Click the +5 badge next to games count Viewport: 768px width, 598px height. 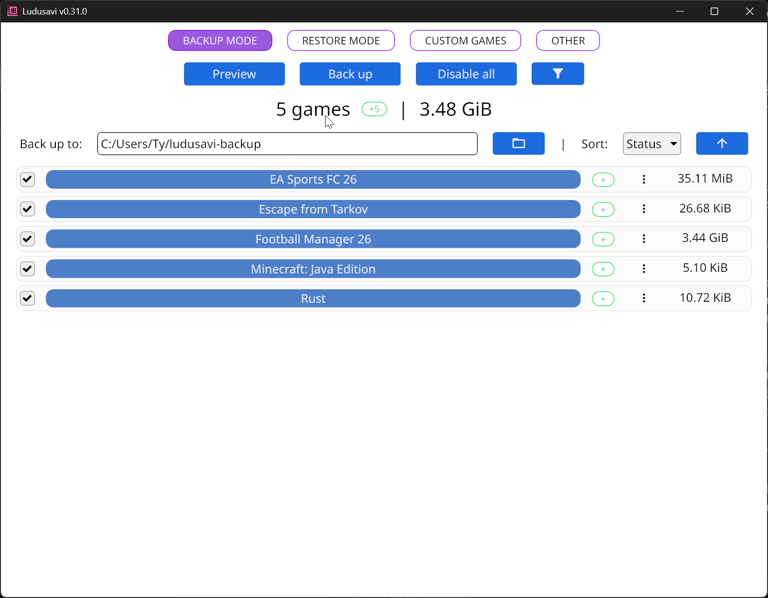(x=374, y=109)
